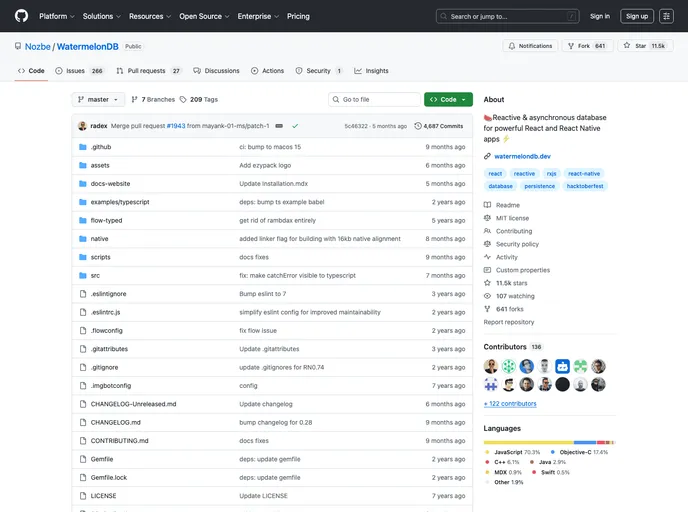
Task: Click the react topic tag
Action: (495, 174)
